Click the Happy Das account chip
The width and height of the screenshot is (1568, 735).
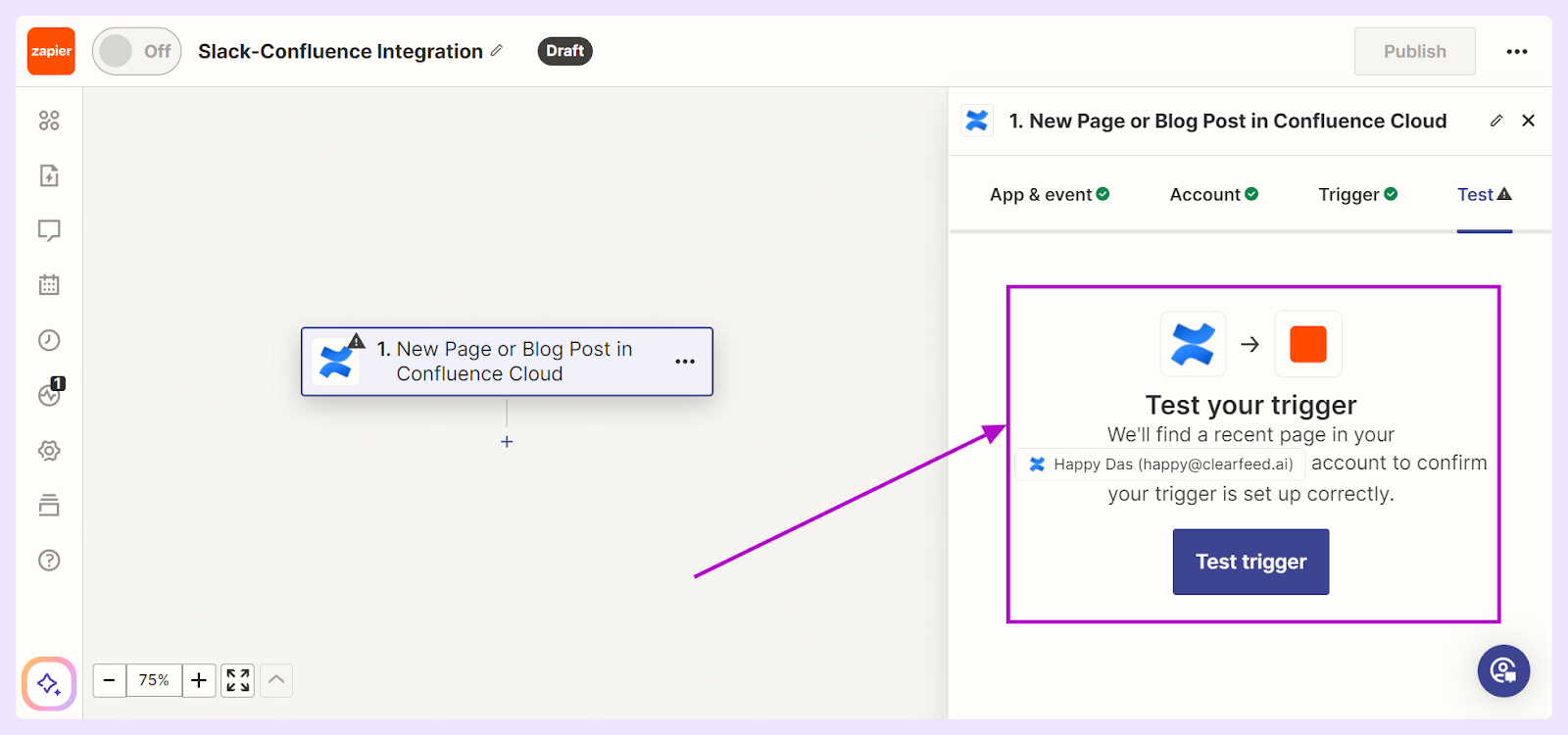coord(1159,465)
